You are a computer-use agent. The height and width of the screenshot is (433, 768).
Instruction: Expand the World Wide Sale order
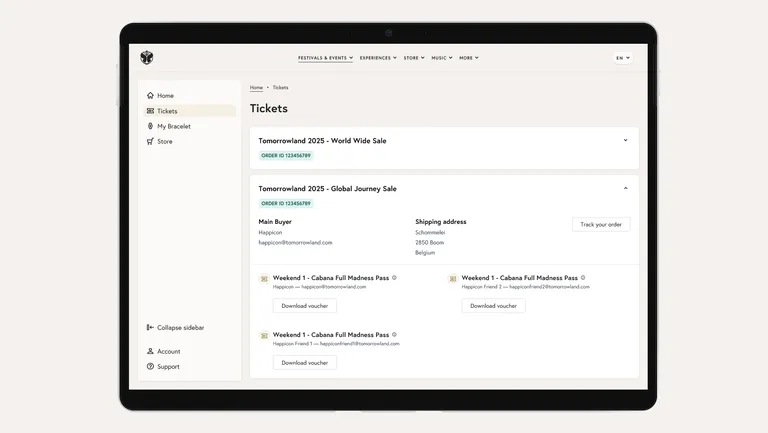[625, 141]
